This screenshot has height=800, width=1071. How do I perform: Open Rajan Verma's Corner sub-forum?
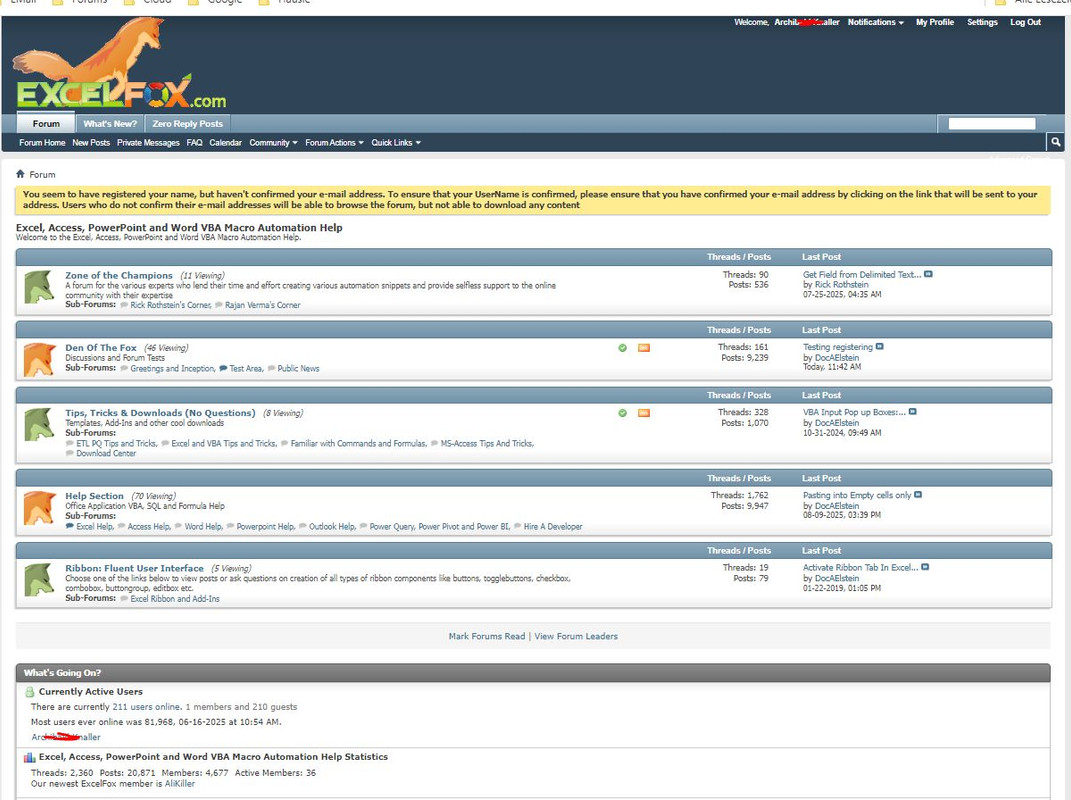point(262,305)
